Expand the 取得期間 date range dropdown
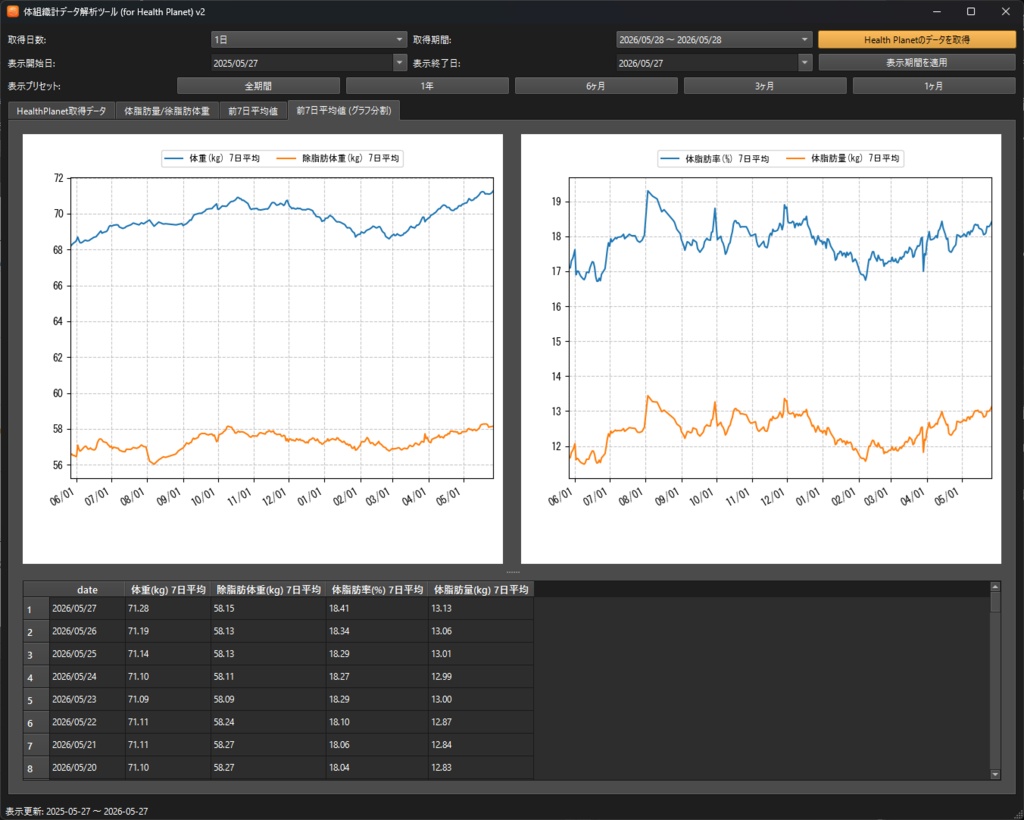 coord(714,40)
